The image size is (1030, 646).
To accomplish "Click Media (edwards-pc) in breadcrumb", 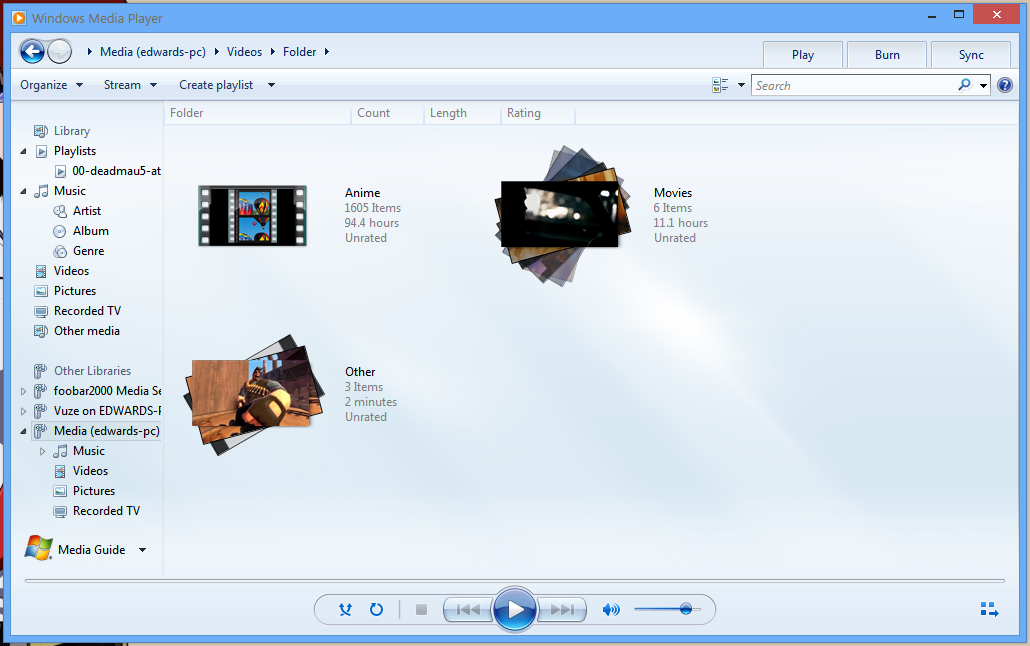I will click(152, 52).
